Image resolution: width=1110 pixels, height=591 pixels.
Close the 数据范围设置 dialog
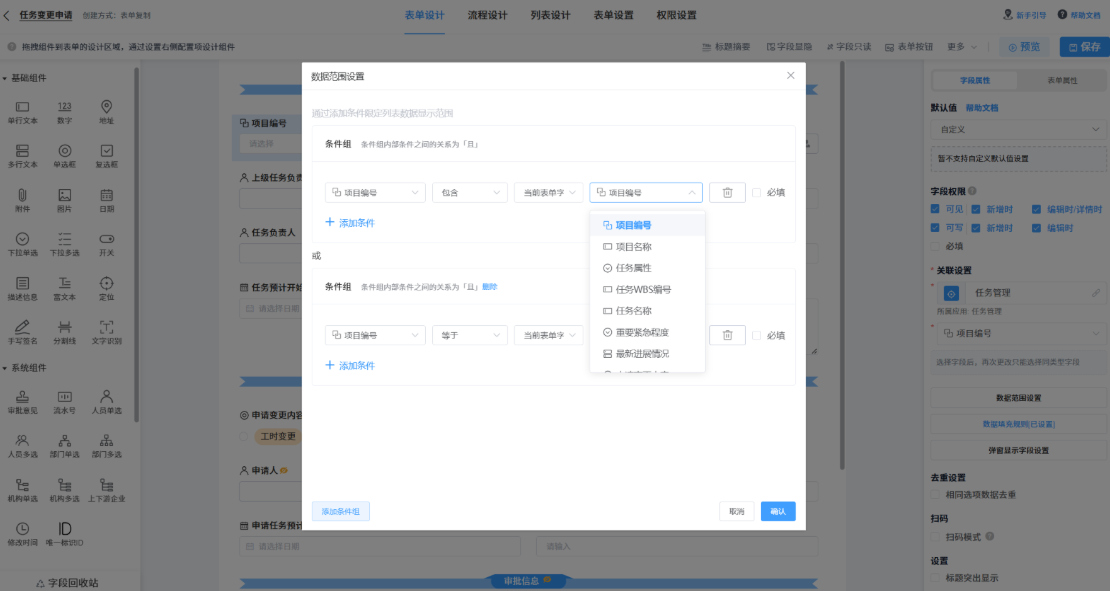pos(790,75)
